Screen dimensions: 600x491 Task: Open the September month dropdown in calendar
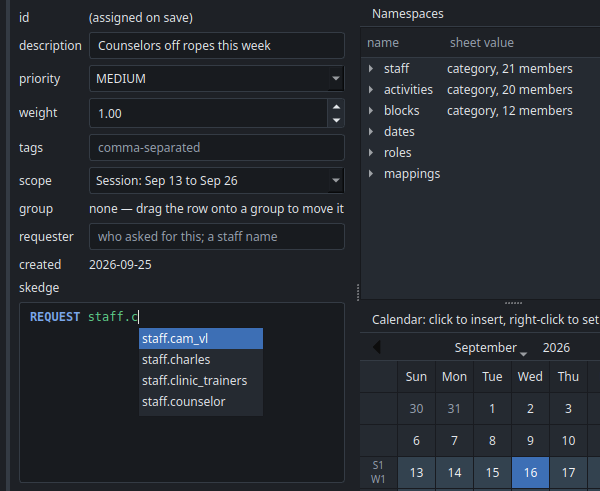point(491,348)
